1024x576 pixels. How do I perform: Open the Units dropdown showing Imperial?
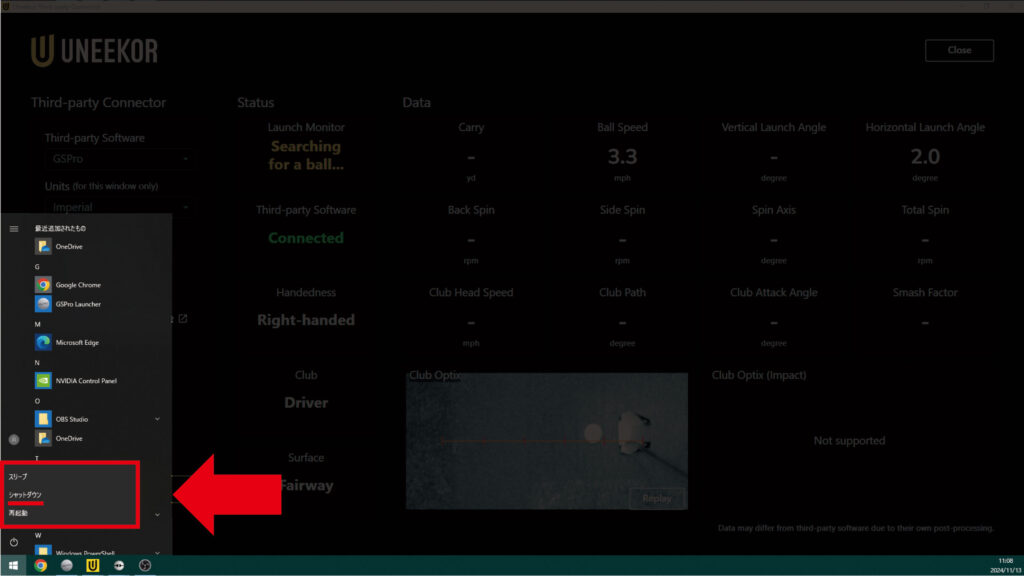[118, 208]
